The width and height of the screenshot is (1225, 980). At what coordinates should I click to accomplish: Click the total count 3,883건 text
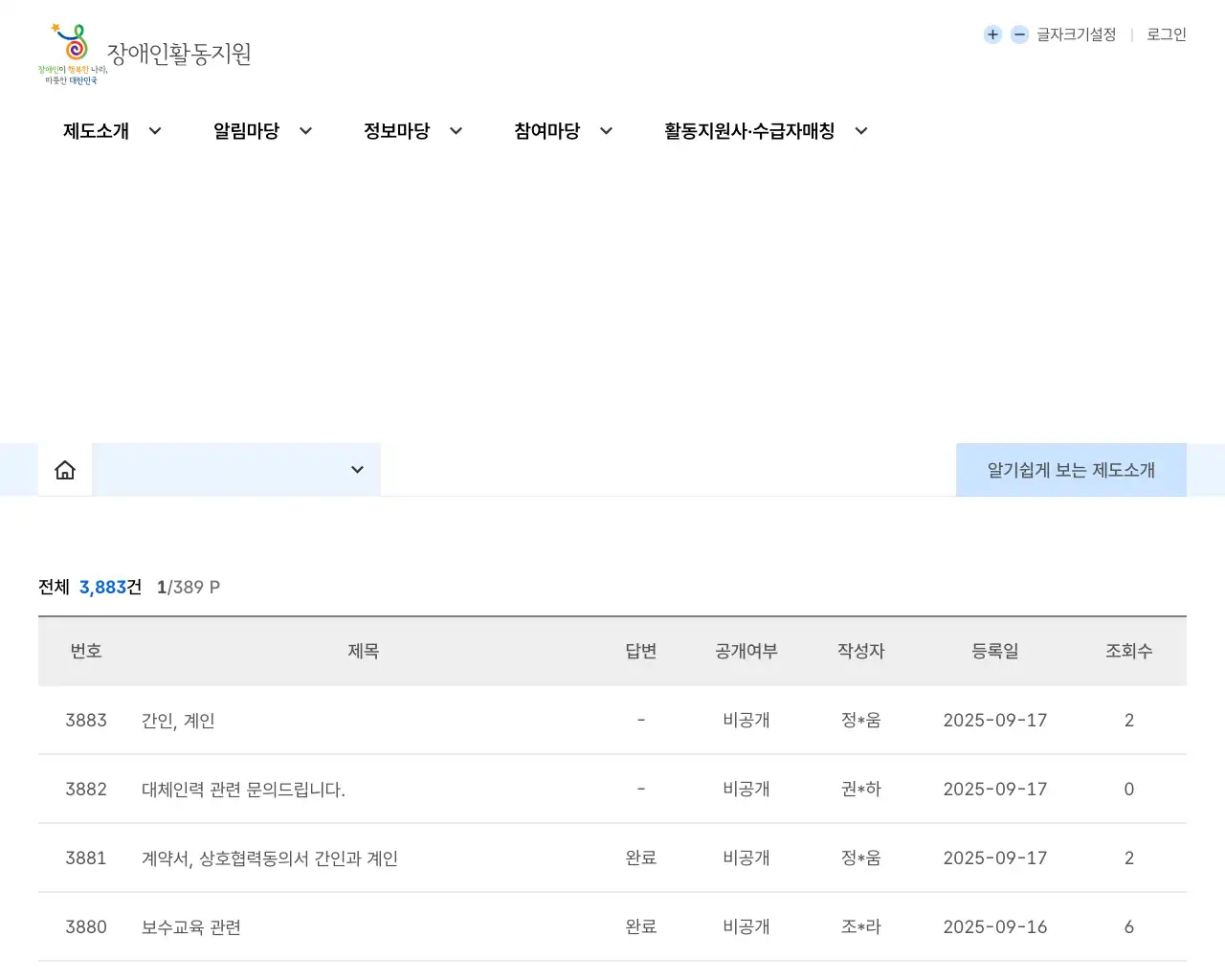pyautogui.click(x=105, y=587)
